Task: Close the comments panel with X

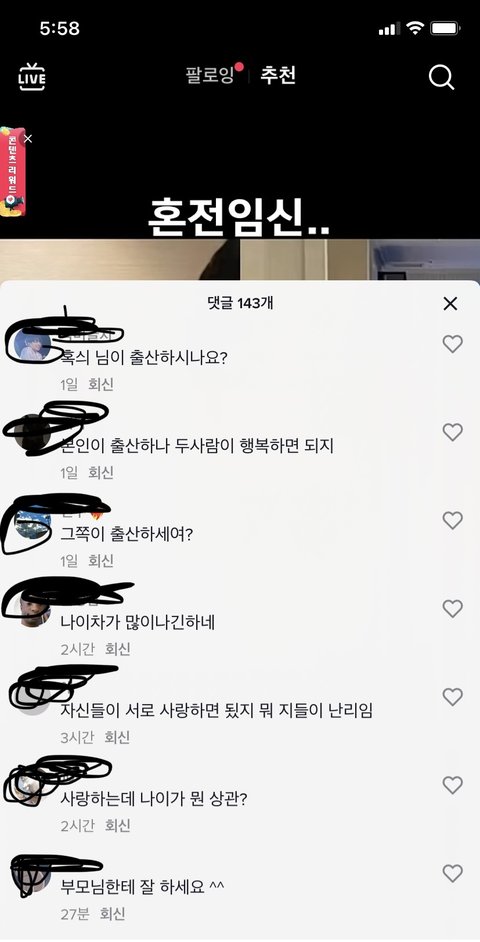Action: pyautogui.click(x=450, y=304)
